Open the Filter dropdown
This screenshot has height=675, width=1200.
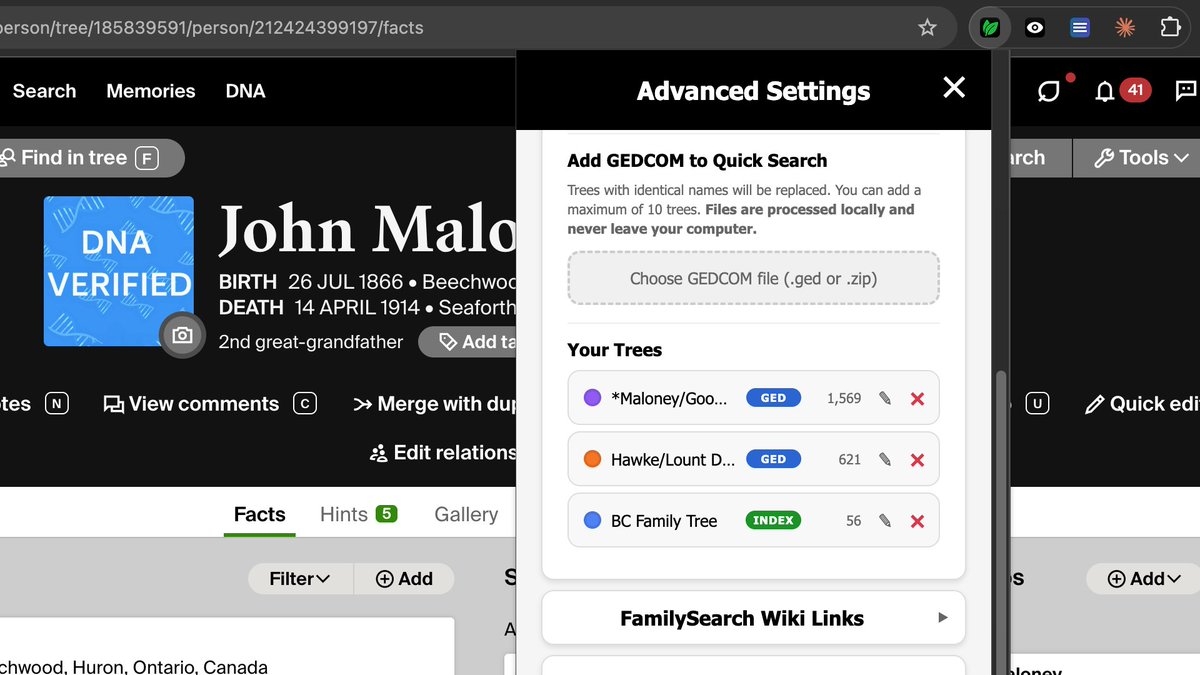[300, 578]
